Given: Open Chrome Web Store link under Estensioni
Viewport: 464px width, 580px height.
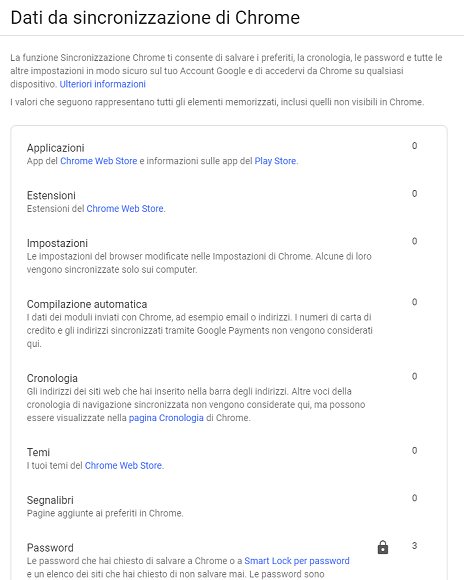Looking at the screenshot, I should 125,209.
